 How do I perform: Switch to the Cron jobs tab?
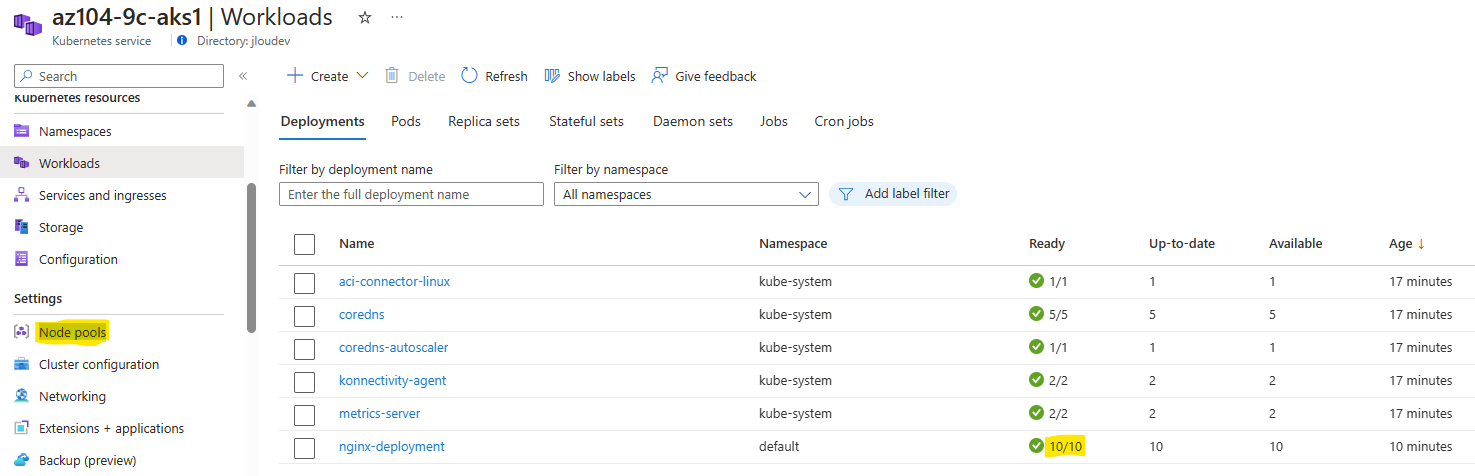(844, 121)
